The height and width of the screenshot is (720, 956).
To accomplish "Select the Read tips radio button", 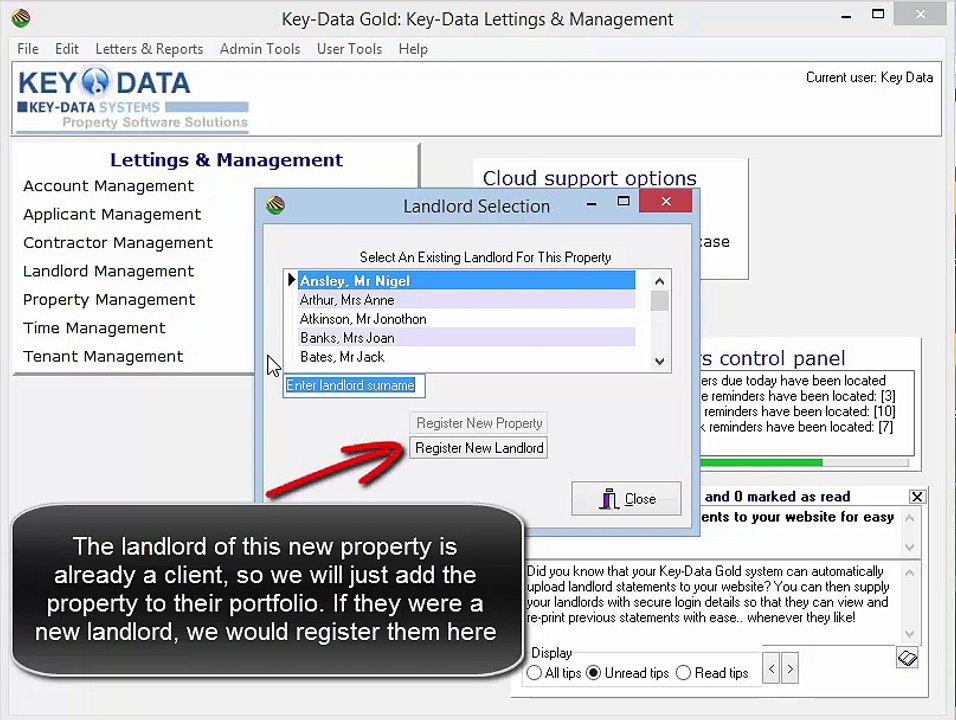I will pos(683,672).
